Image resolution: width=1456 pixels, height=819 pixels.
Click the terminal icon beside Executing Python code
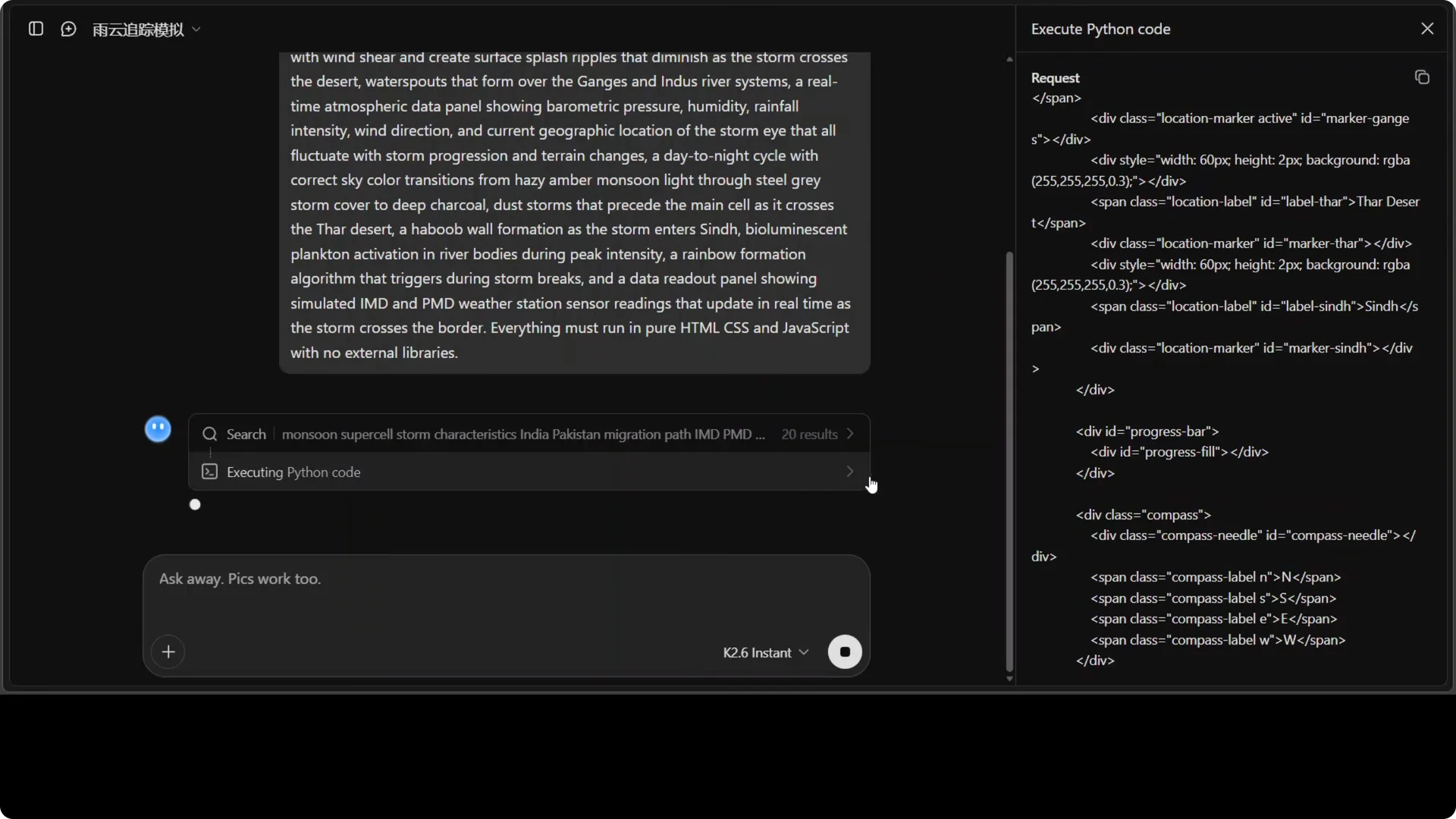[x=210, y=472]
